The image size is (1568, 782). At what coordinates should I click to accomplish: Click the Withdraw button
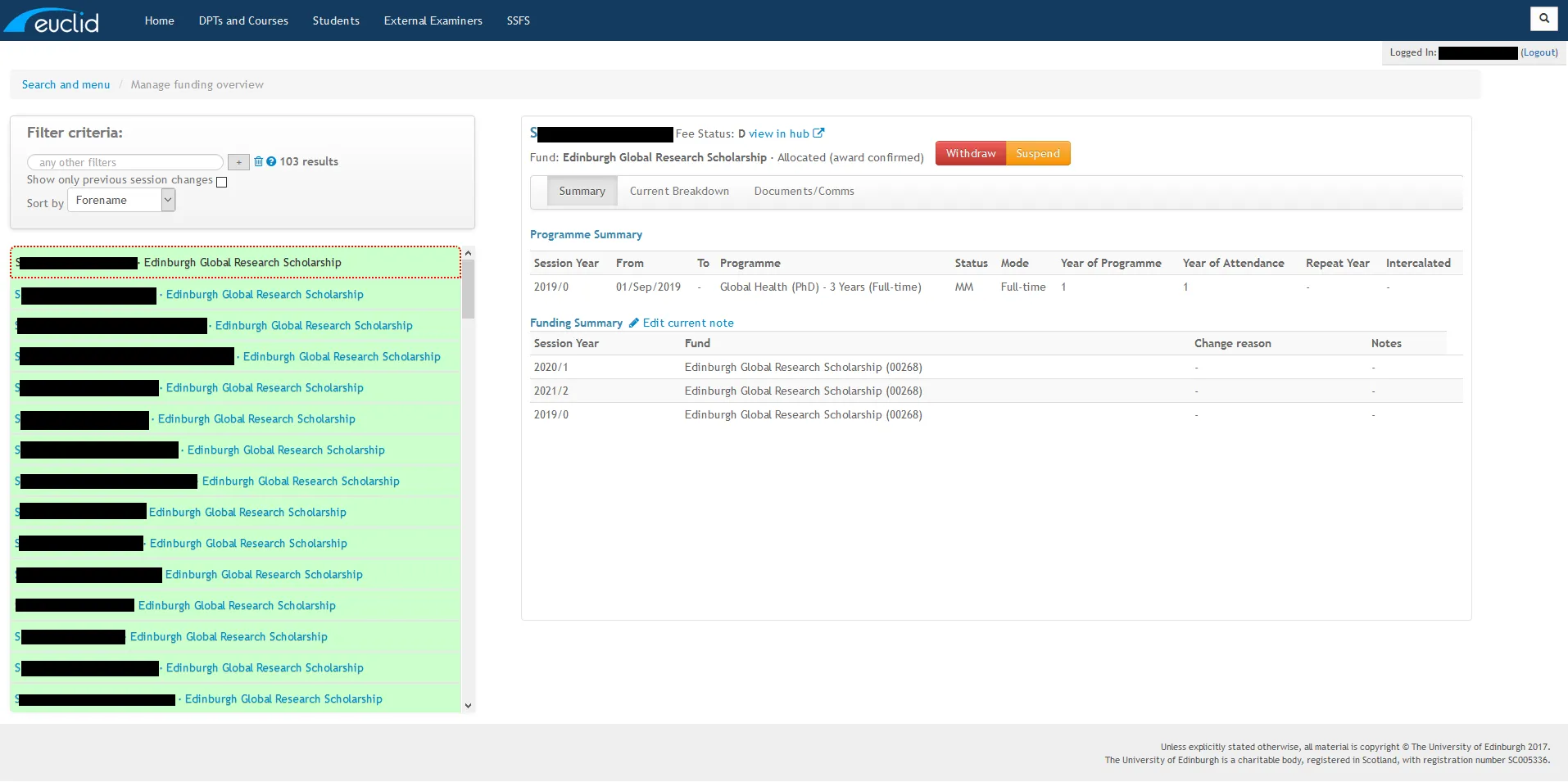point(970,153)
